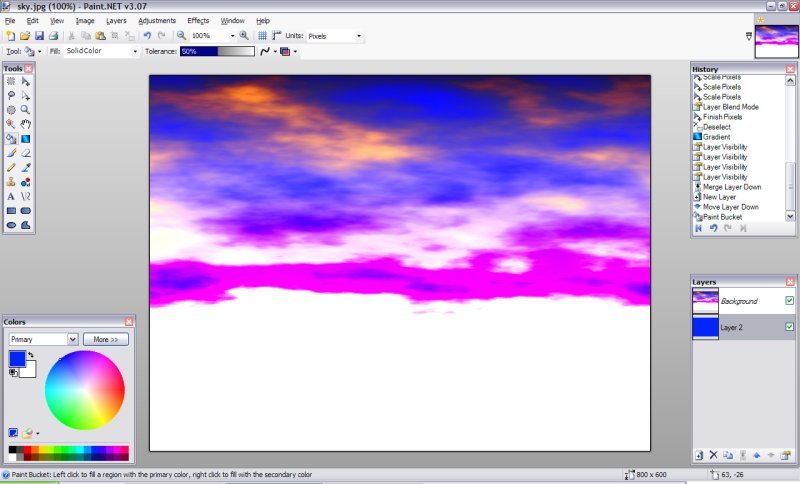Select the Clone Stamp tool

(x=11, y=182)
